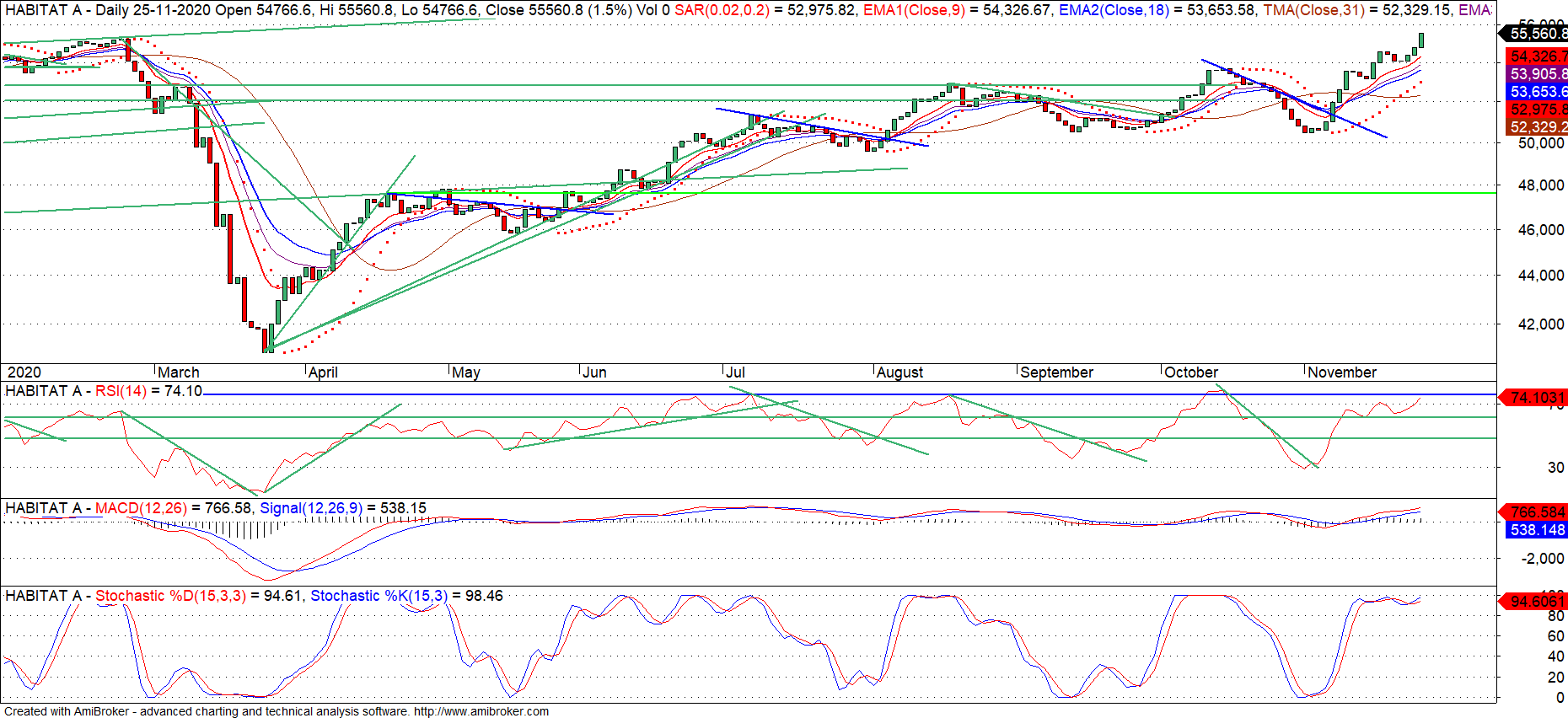1568x718 pixels.
Task: Click the "August" label on time axis
Action: click(900, 372)
